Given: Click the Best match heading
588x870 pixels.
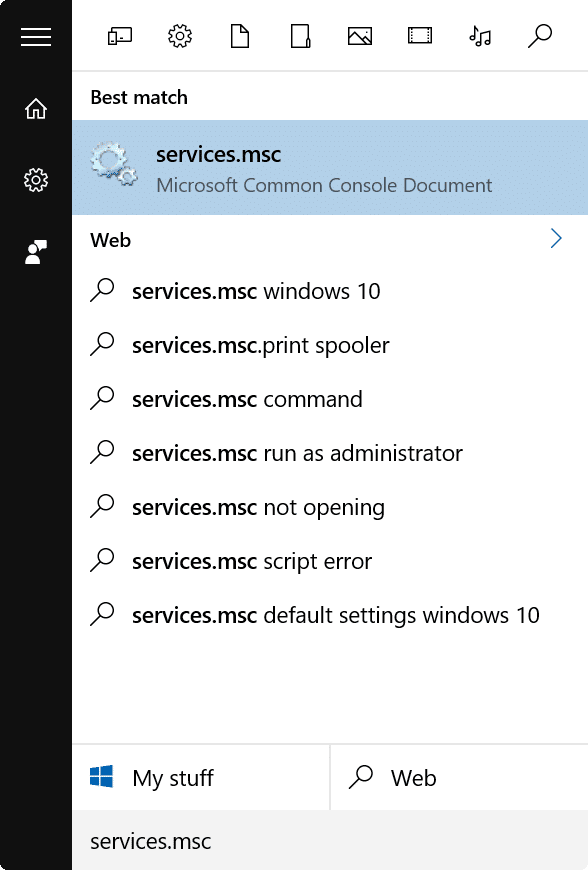Looking at the screenshot, I should 139,98.
